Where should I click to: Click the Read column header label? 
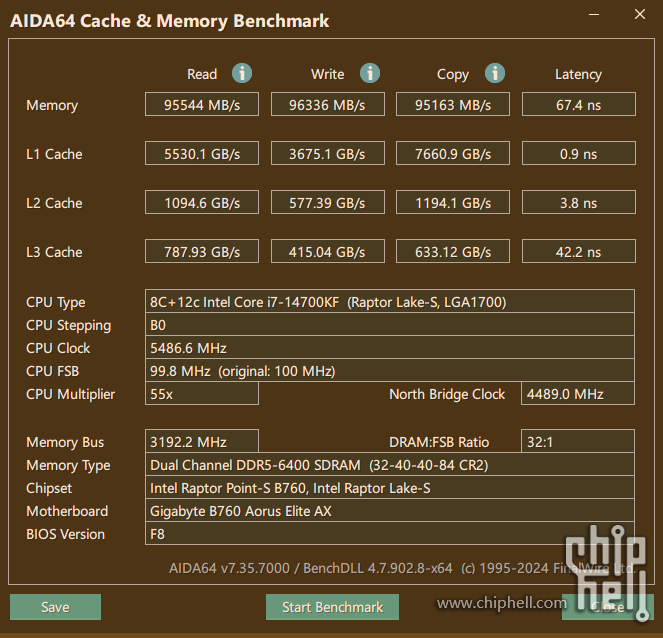202,74
